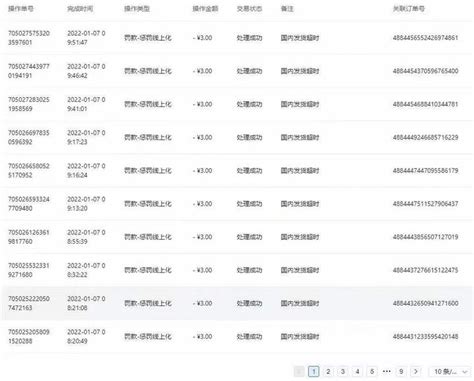The height and width of the screenshot is (381, 474).
Task: Click completion time 2022-01-07 09:13:20
Action: [86, 204]
